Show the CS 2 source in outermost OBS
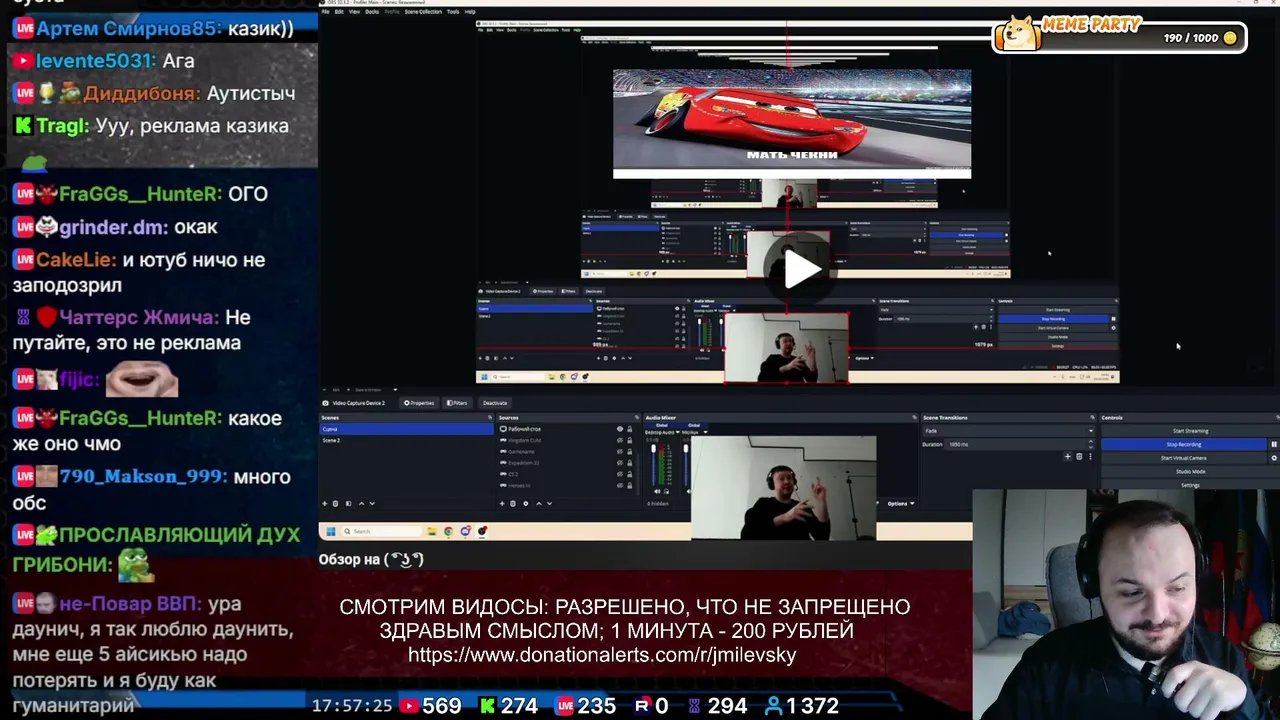This screenshot has width=1280, height=720. (619, 473)
